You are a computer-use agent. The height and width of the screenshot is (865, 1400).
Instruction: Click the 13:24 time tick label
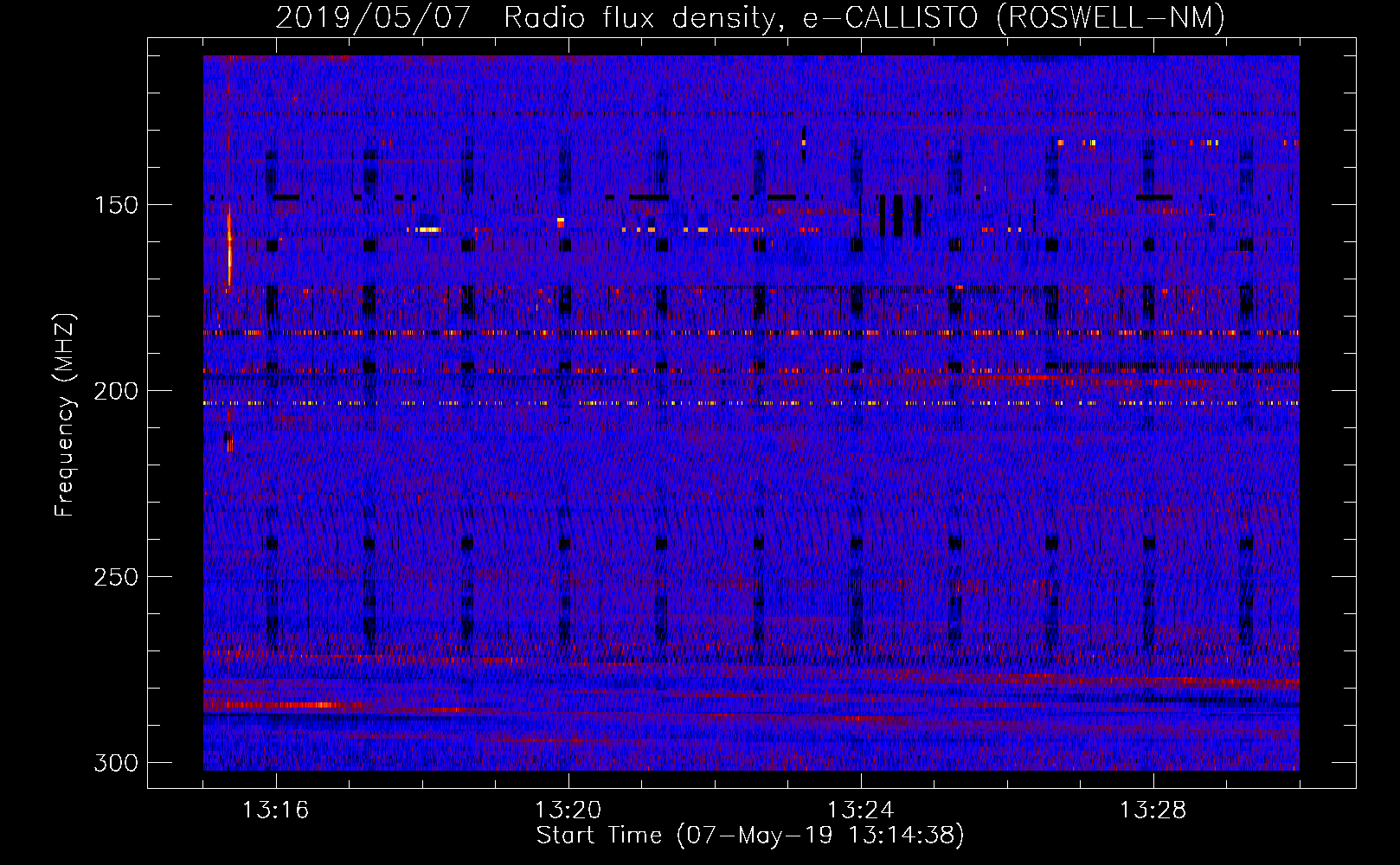tap(860, 811)
